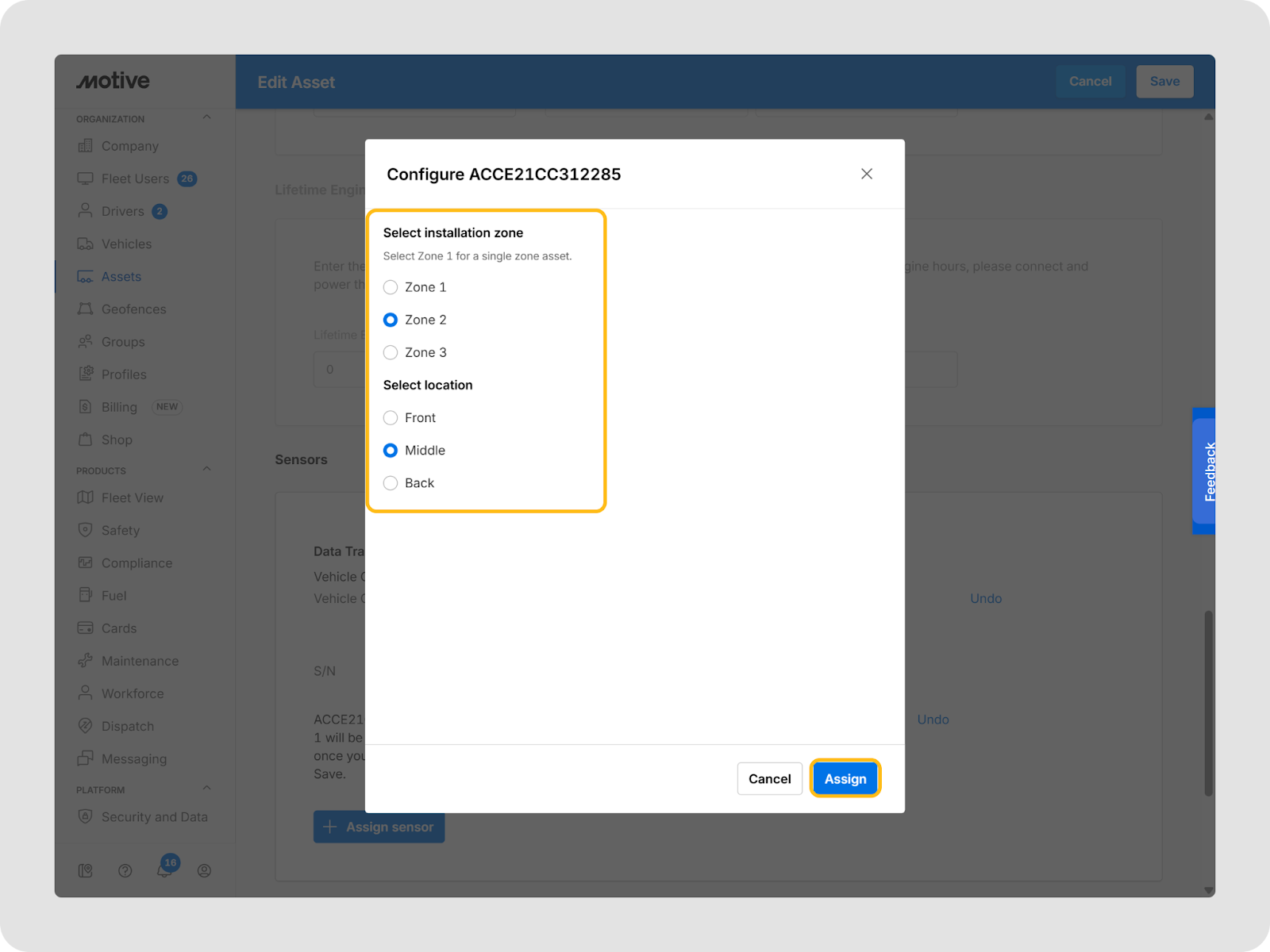Click the Company building icon in sidebar
This screenshot has height=952, width=1270.
coord(85,146)
